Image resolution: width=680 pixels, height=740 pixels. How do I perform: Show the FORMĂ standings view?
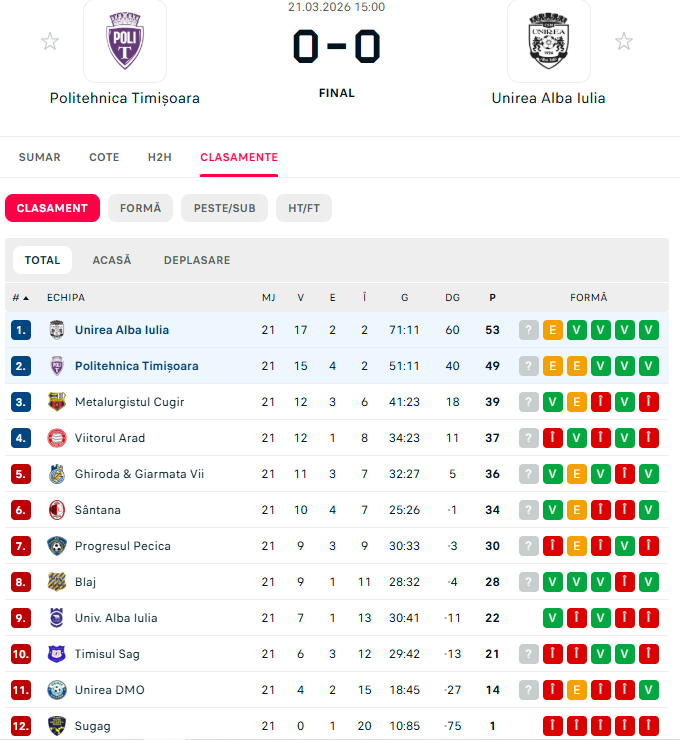click(140, 208)
